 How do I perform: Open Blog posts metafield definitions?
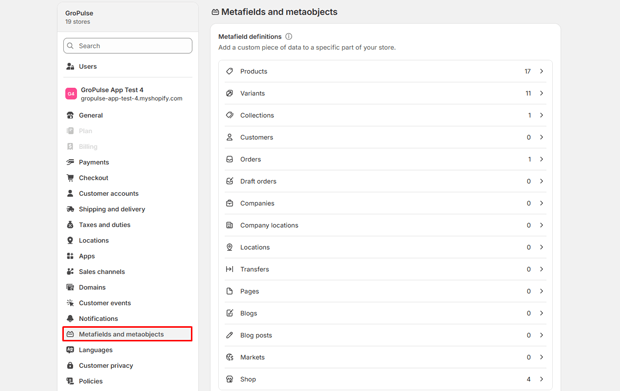(386, 335)
